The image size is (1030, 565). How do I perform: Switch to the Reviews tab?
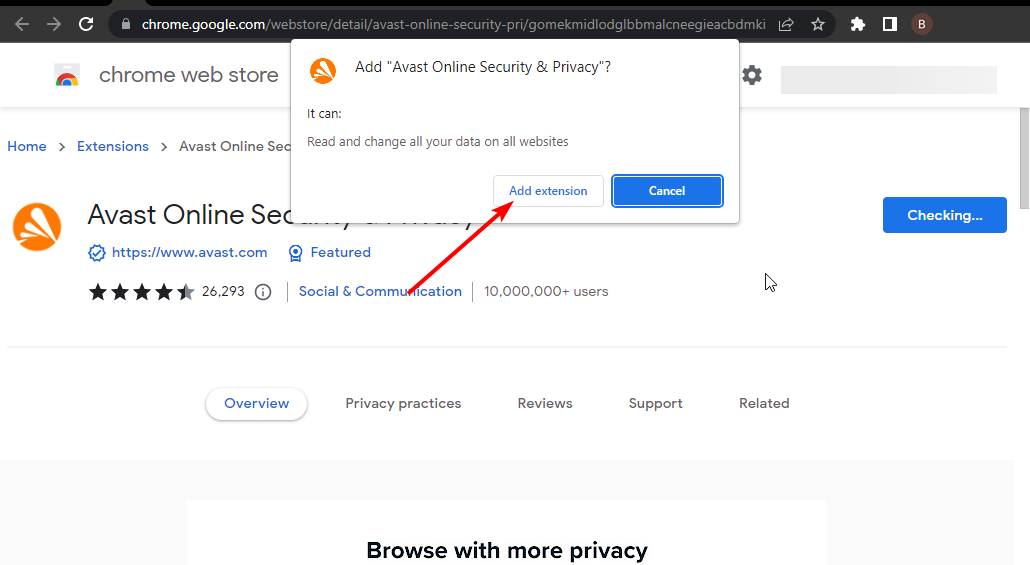[x=545, y=403]
